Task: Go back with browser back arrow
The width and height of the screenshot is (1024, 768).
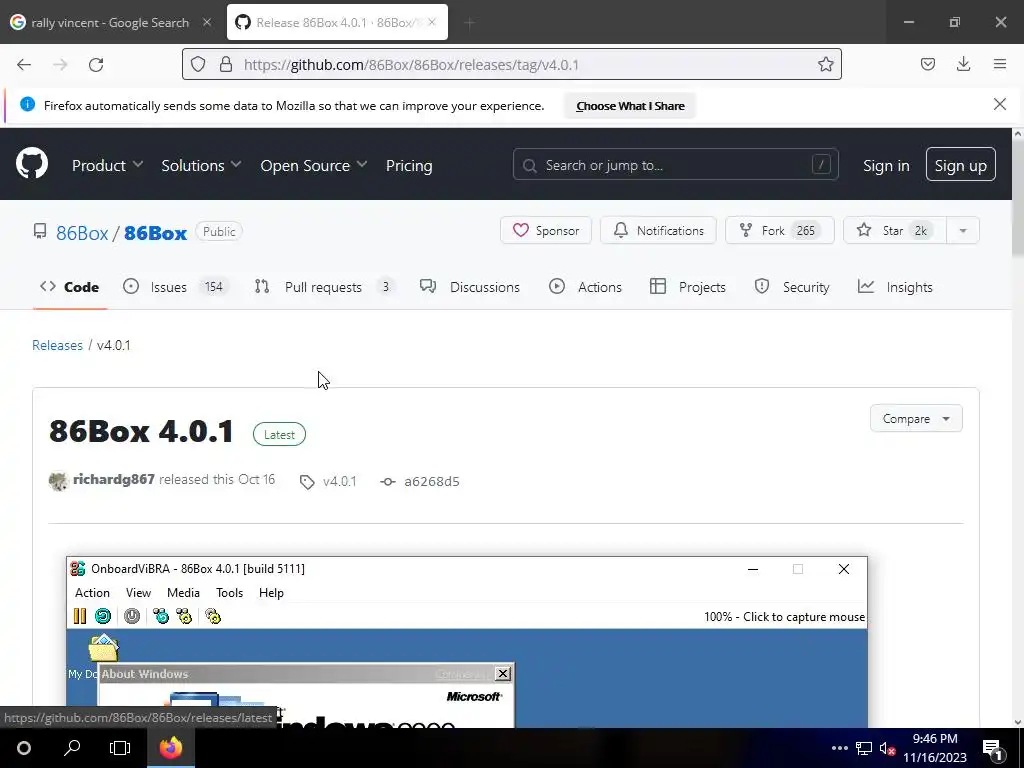Action: coord(24,65)
